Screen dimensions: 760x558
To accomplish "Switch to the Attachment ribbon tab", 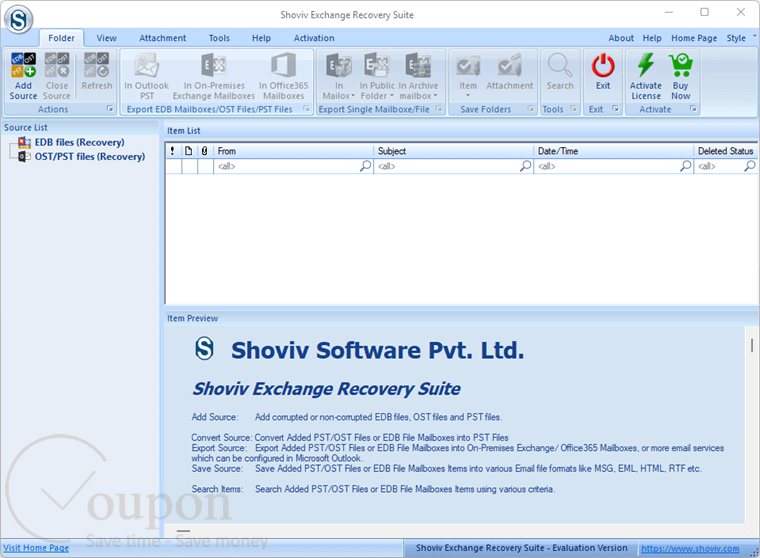I will coord(162,38).
